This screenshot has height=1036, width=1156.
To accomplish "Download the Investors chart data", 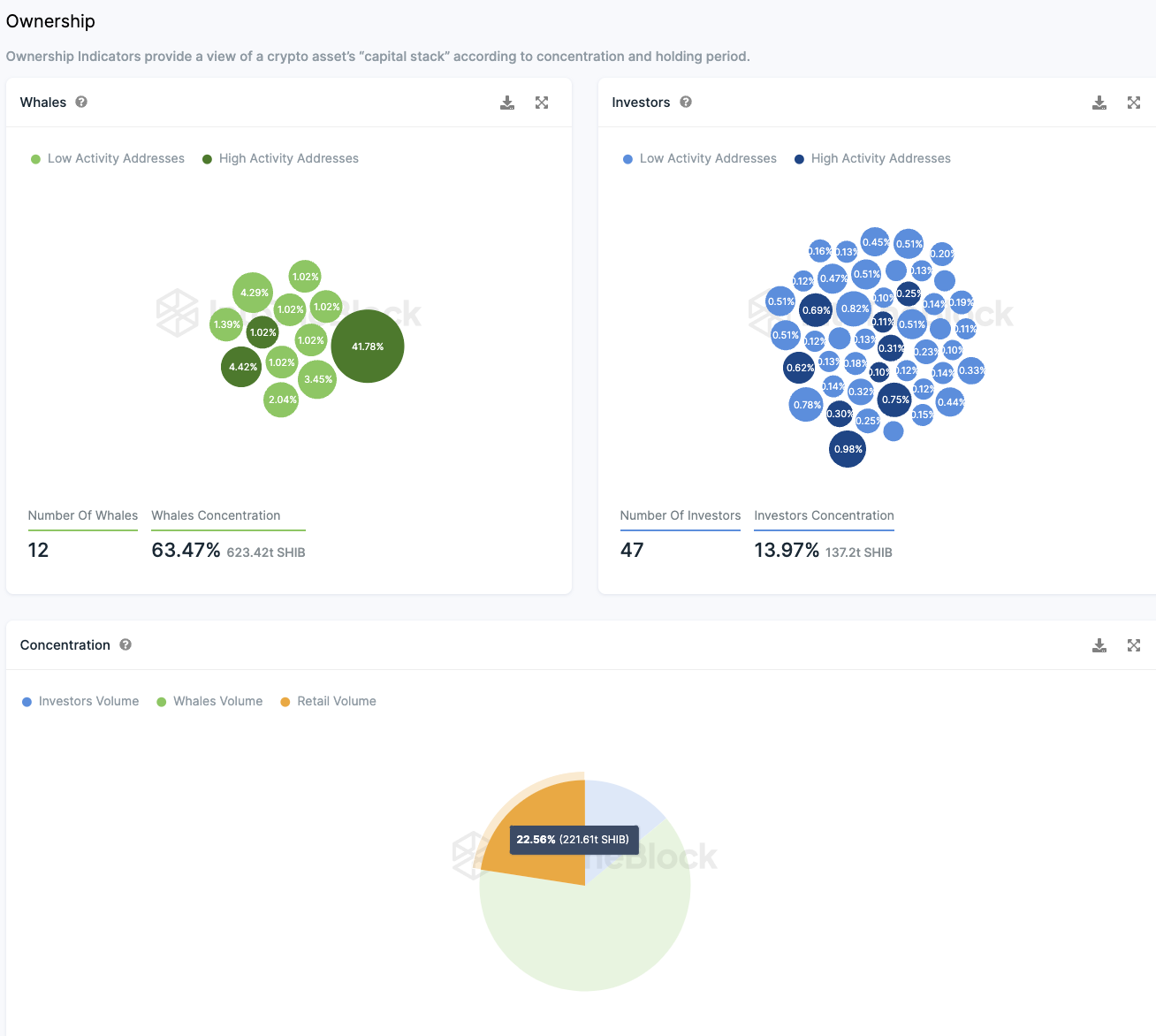I will point(1099,103).
